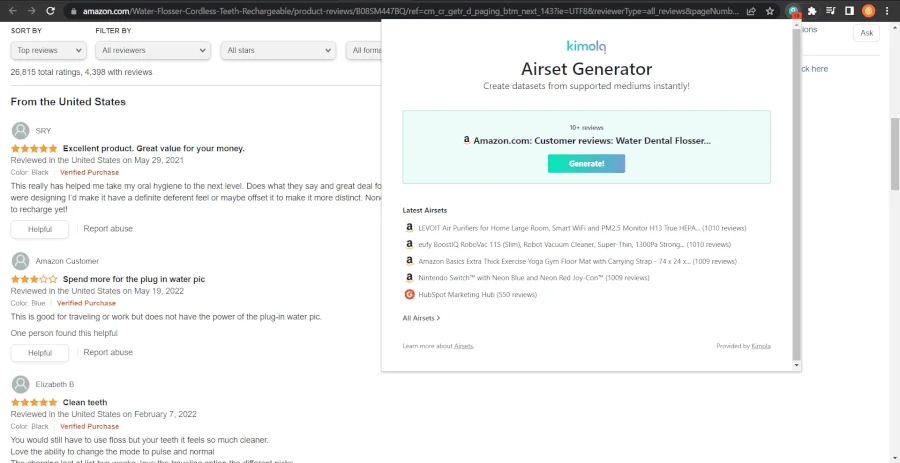Open the eufy BoostIQ RoboVac airset
The image size is (900, 463).
pyautogui.click(x=575, y=244)
